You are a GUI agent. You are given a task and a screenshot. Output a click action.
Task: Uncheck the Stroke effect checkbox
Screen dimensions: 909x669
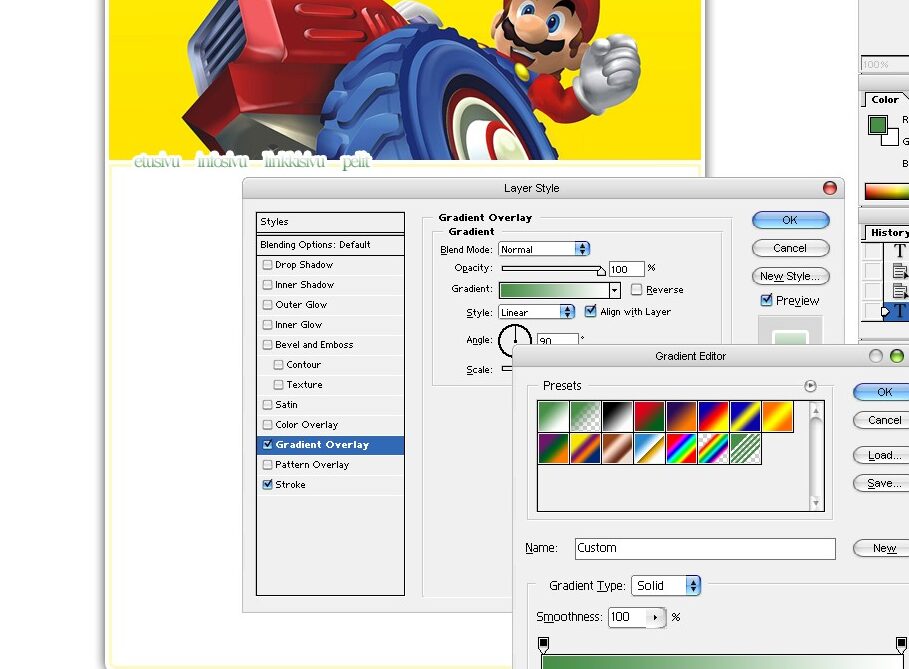pyautogui.click(x=267, y=485)
